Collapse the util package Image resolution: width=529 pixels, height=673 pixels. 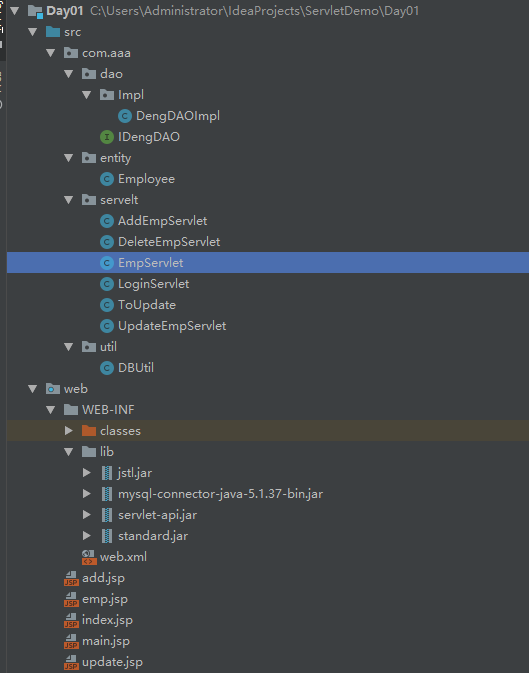[x=69, y=347]
